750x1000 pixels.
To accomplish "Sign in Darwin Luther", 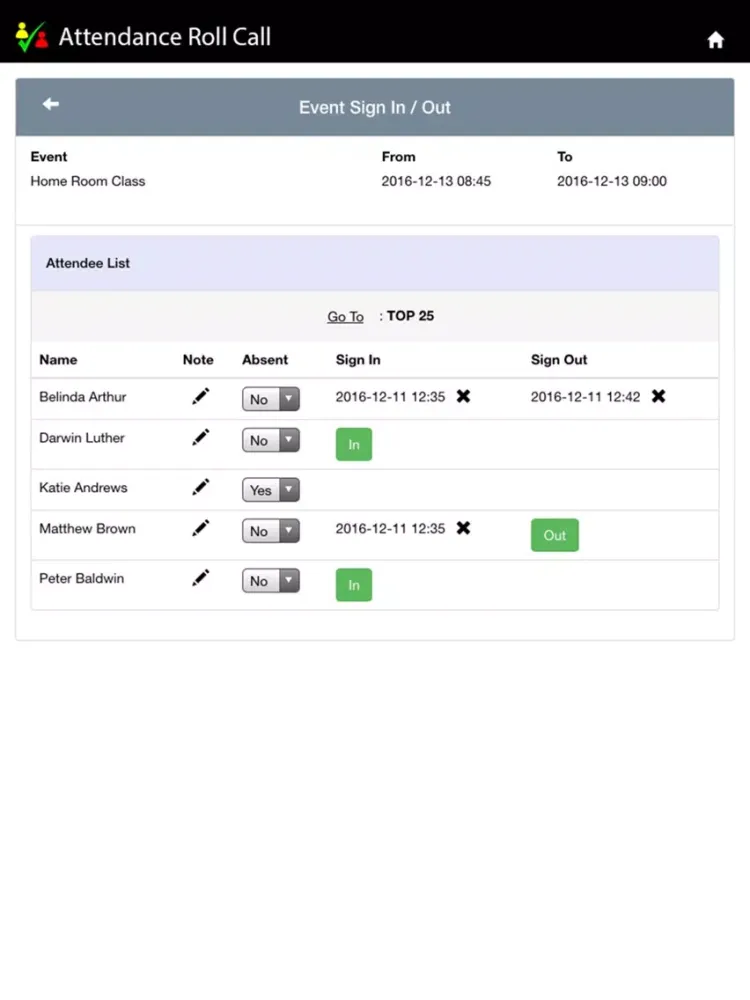I will [x=353, y=444].
